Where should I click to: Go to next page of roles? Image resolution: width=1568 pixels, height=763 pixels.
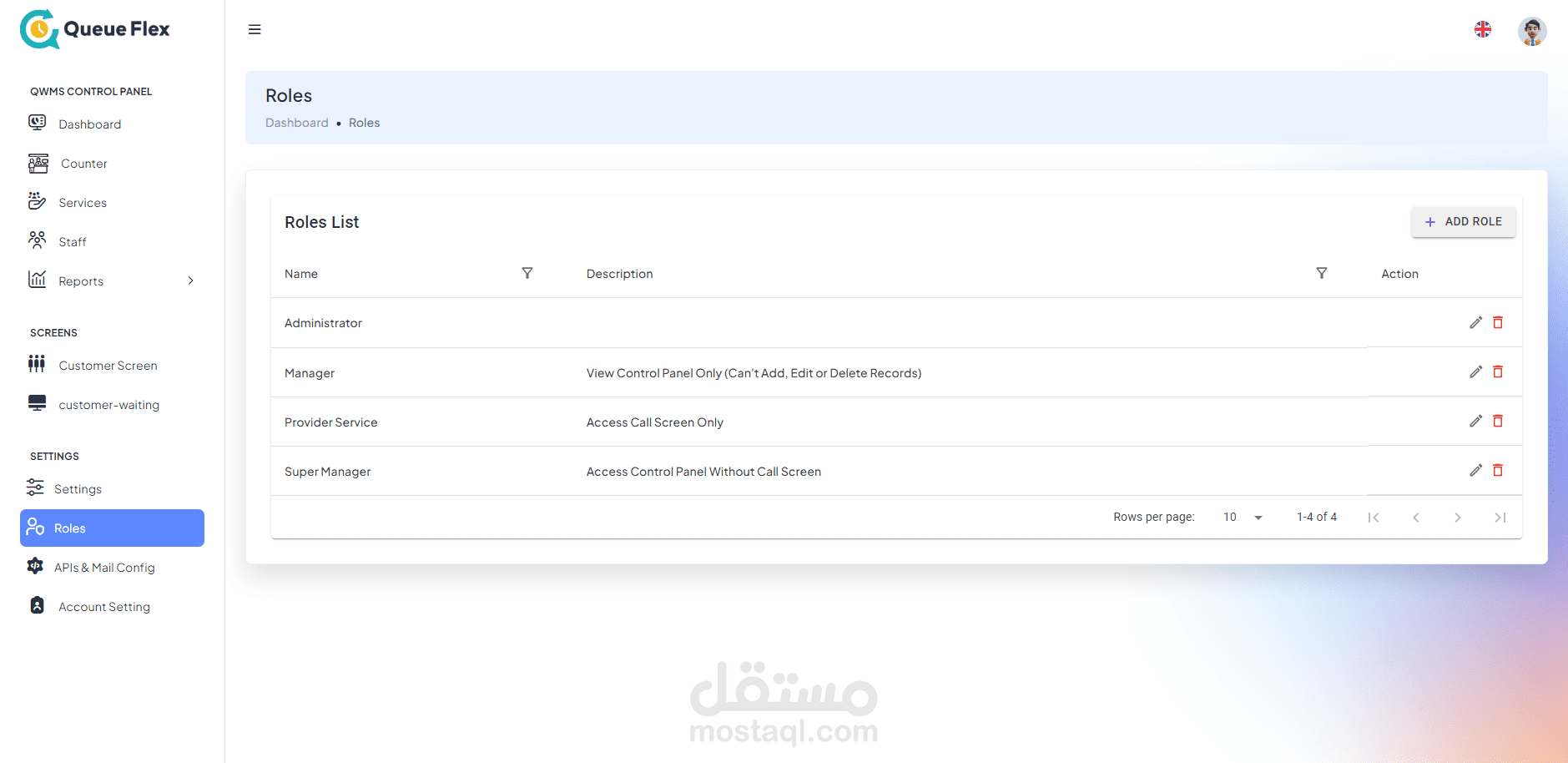(x=1458, y=518)
